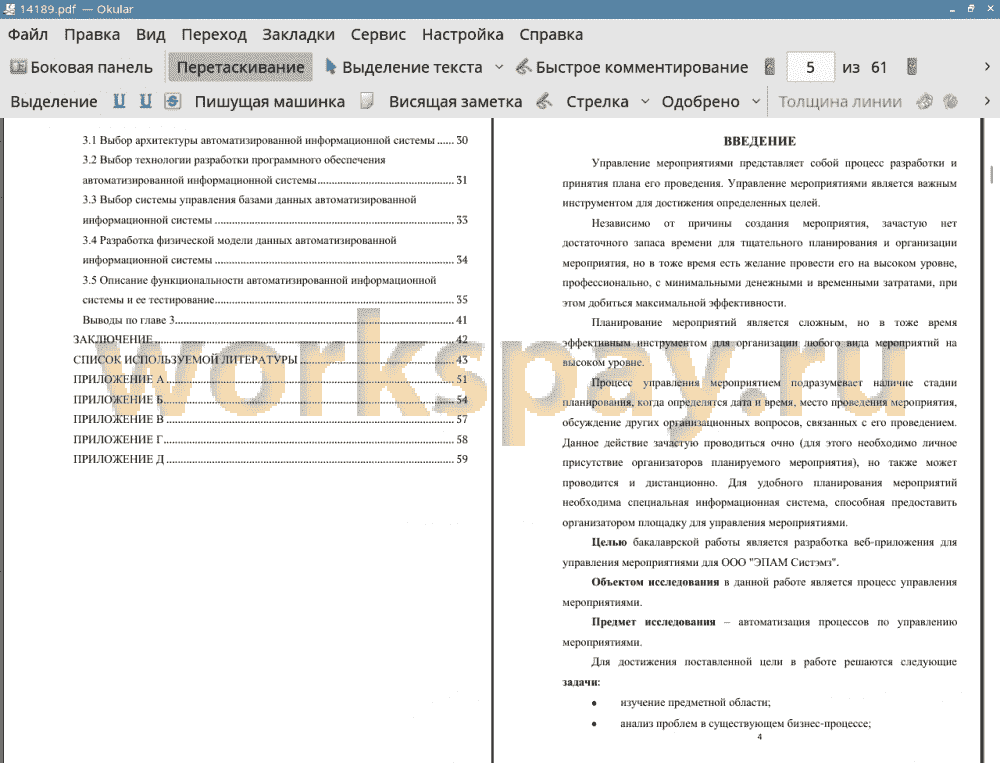Image resolution: width=1000 pixels, height=763 pixels.
Task: Click the vertical scrollbar handle
Action: (x=992, y=174)
